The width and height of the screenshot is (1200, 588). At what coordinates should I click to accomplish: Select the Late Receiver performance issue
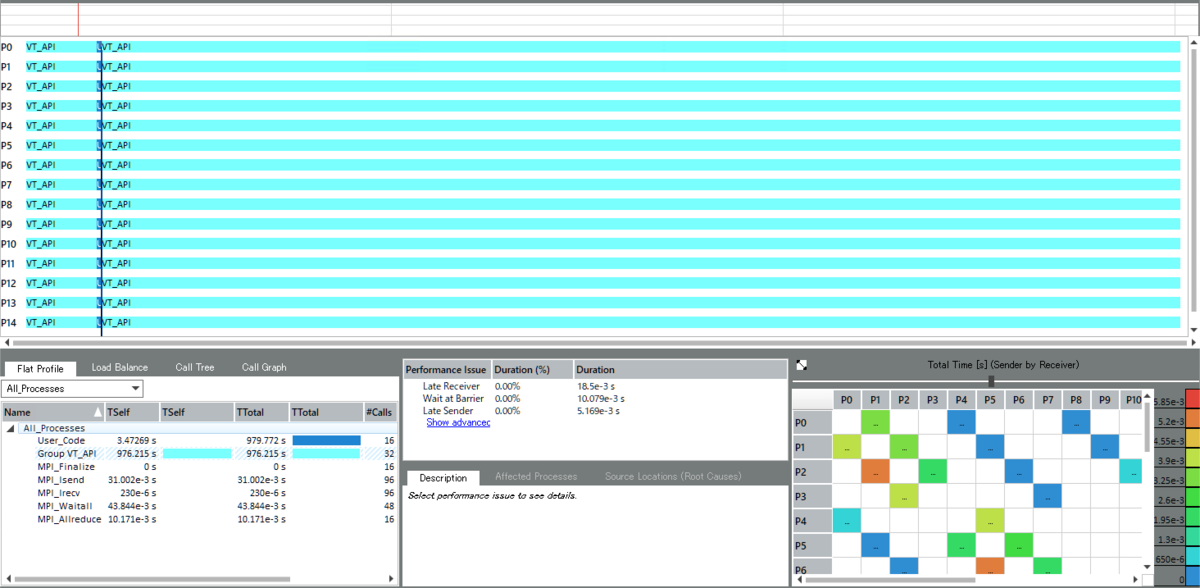451,386
